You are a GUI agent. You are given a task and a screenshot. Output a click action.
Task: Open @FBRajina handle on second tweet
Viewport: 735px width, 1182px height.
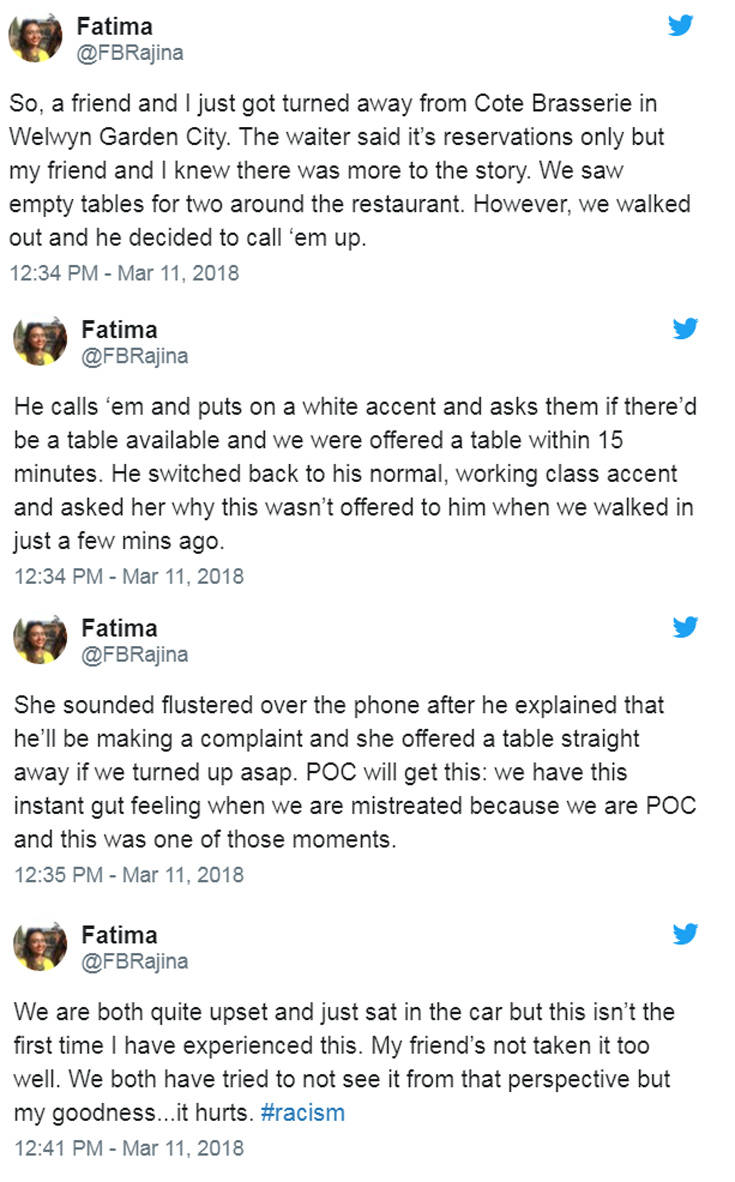coord(134,356)
